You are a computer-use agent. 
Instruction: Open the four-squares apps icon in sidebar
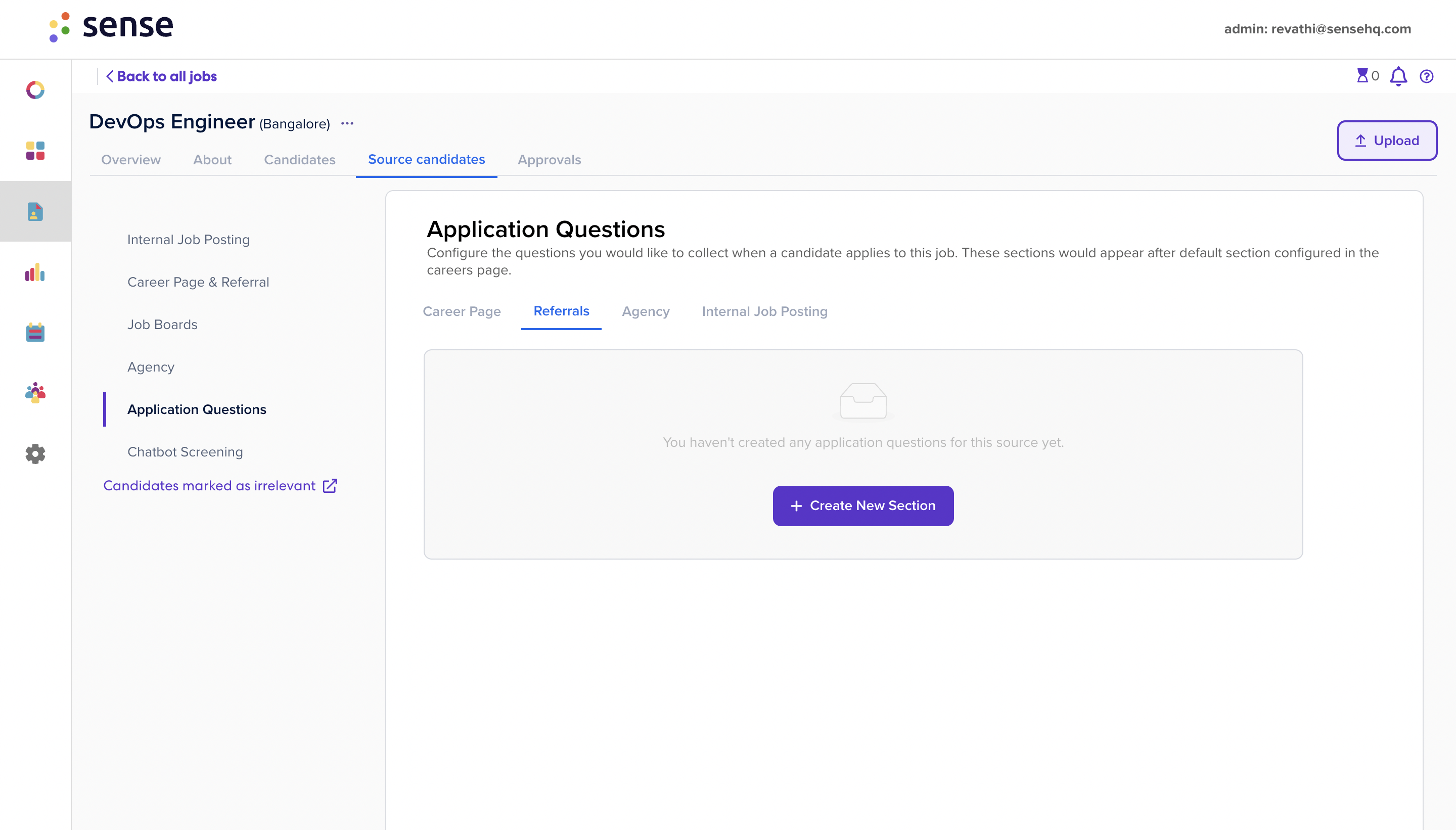click(35, 151)
